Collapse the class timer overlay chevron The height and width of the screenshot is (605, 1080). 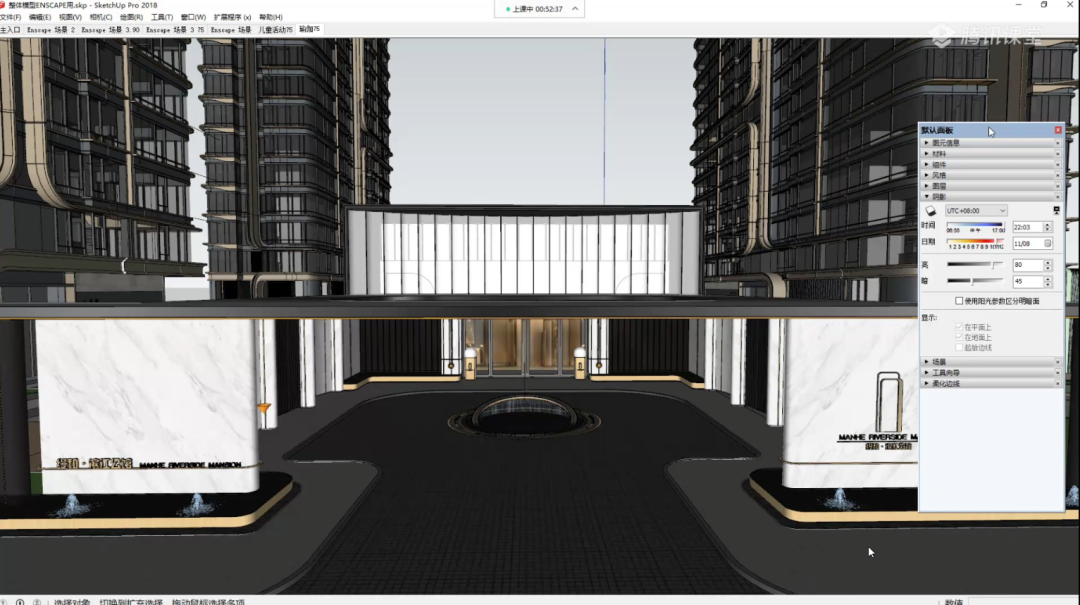pyautogui.click(x=575, y=9)
